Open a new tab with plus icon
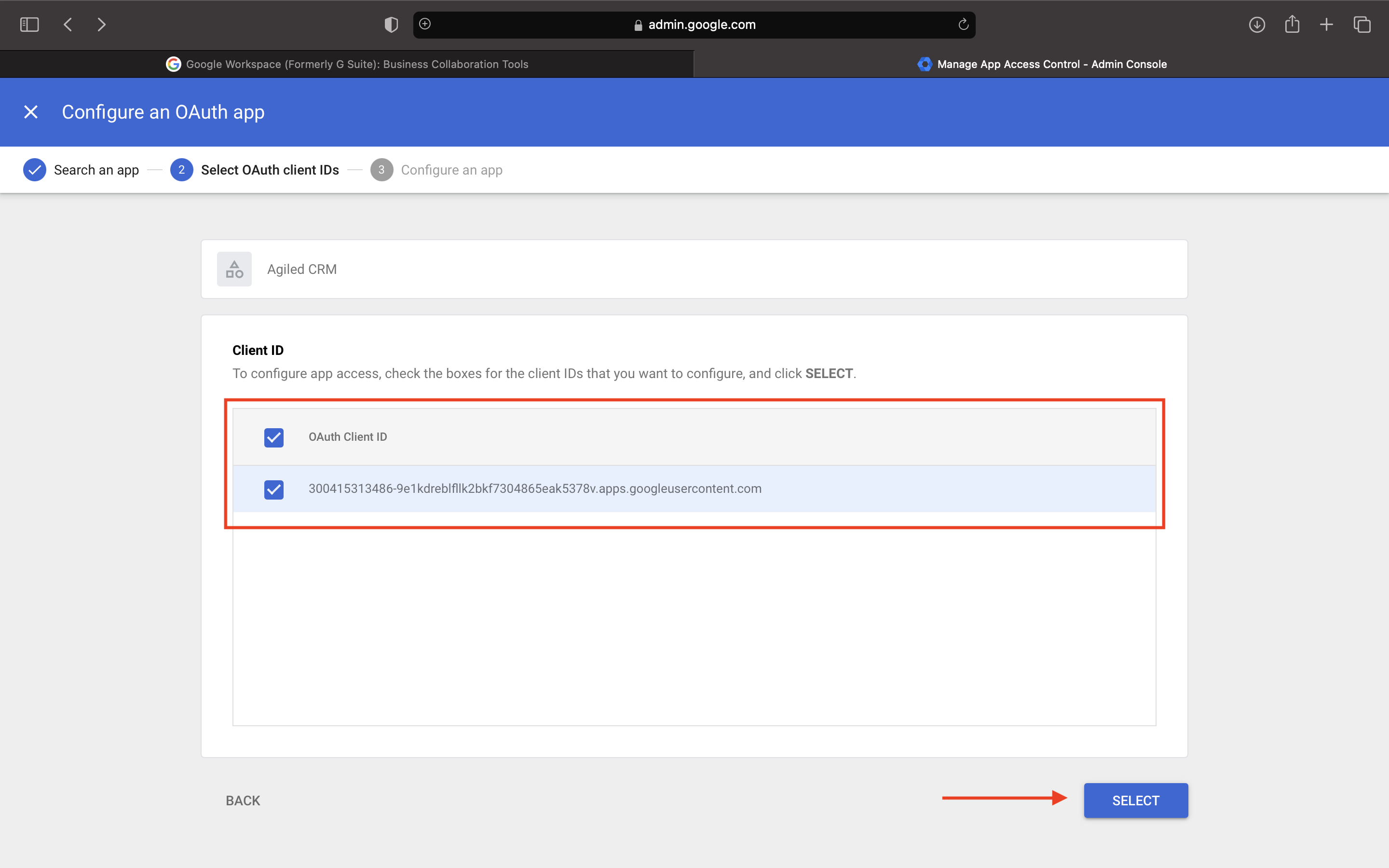Image resolution: width=1389 pixels, height=868 pixels. (1326, 25)
